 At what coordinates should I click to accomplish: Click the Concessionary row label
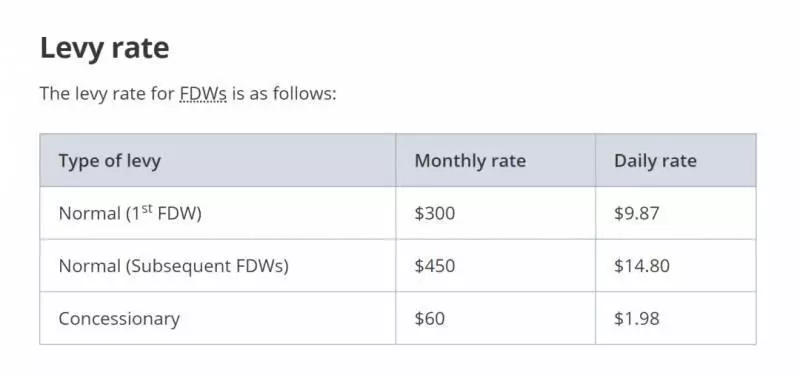coord(119,319)
